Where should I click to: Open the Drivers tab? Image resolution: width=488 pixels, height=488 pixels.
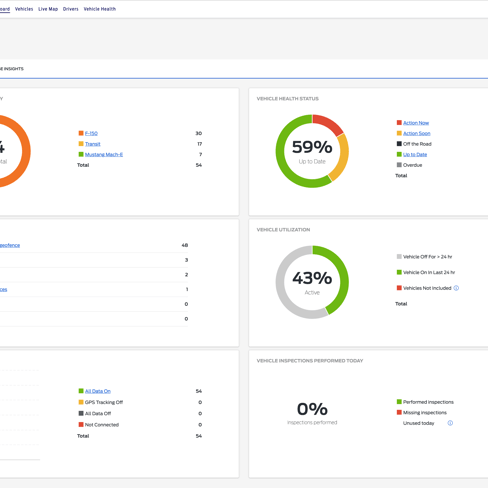click(x=71, y=9)
